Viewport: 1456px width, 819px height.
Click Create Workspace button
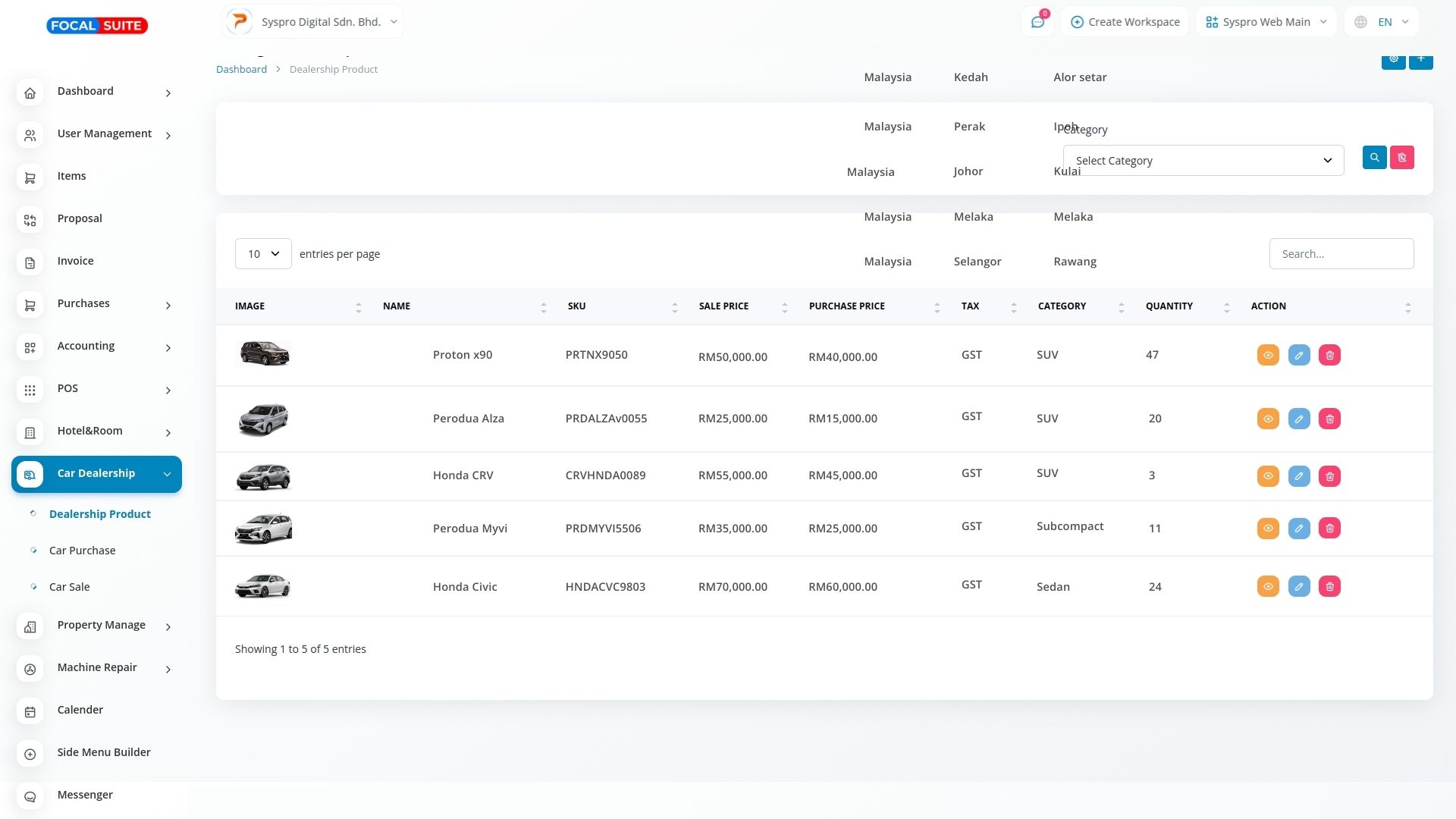1125,22
